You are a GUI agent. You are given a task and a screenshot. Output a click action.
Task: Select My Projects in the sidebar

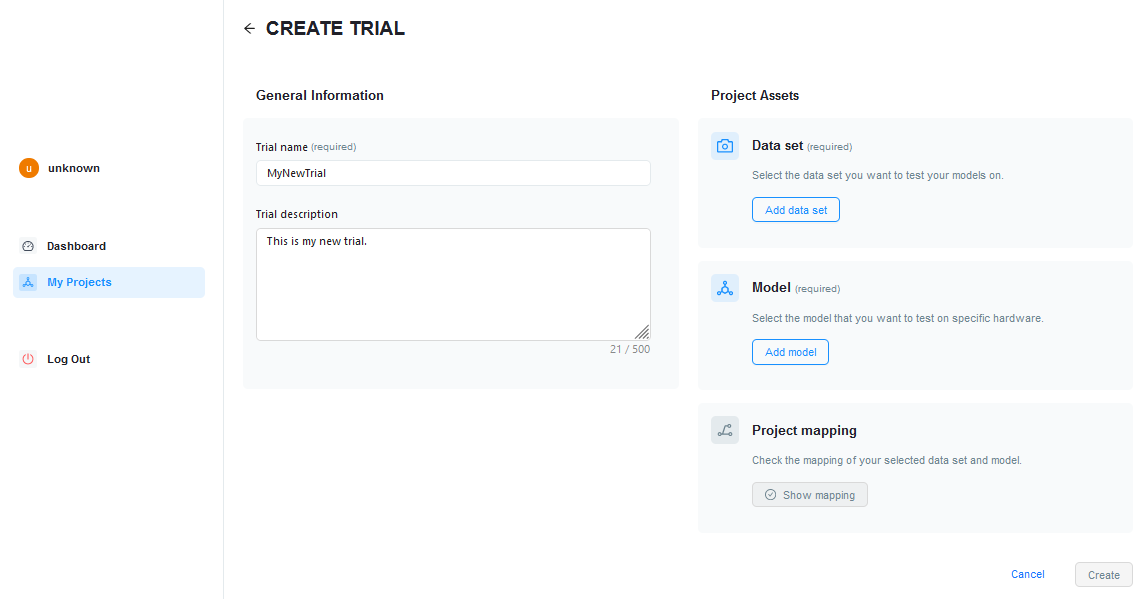pos(109,282)
